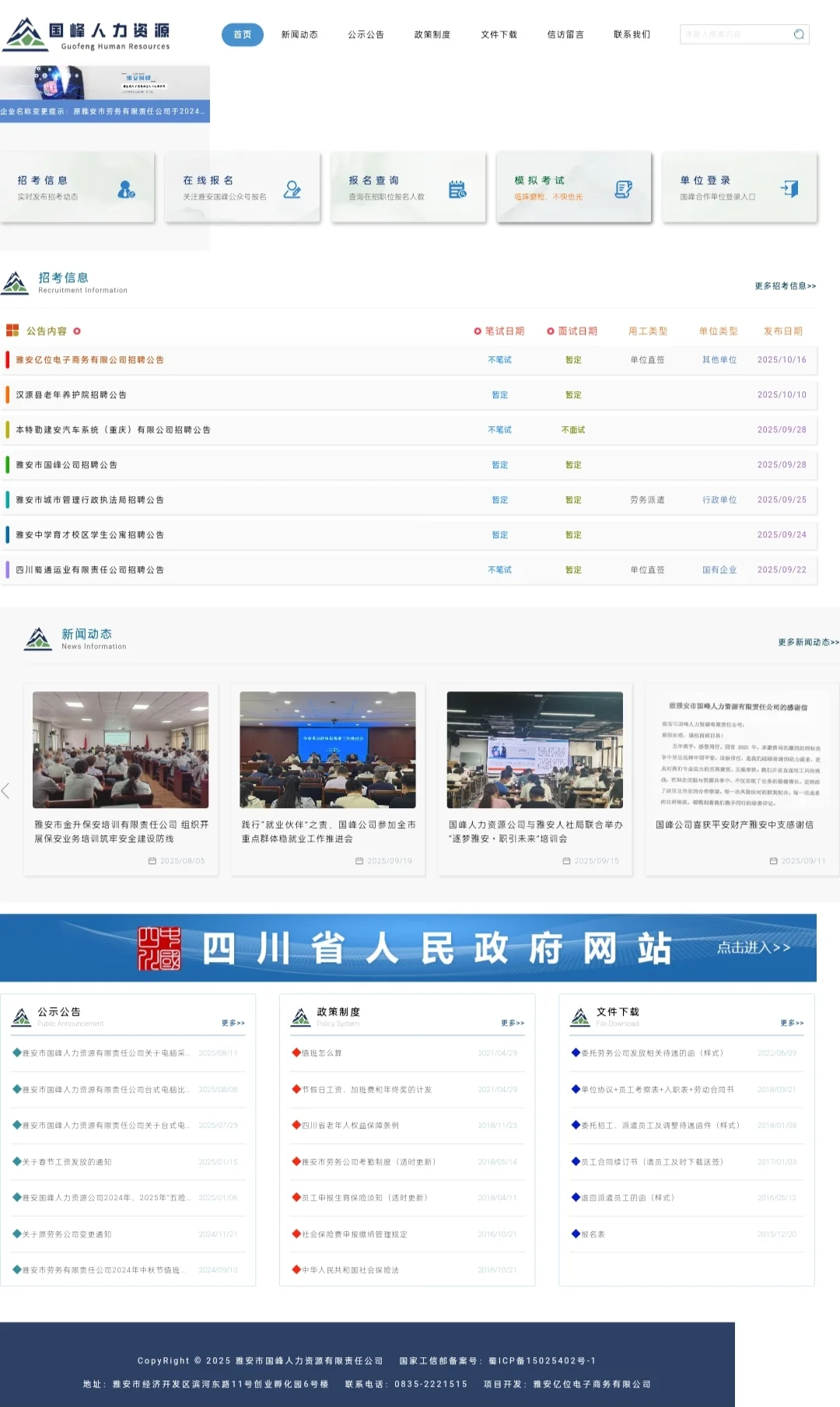Open 国峰公司喜获平安财产雅安中支感谢信 article
This screenshot has height=1407, width=840.
[x=734, y=824]
